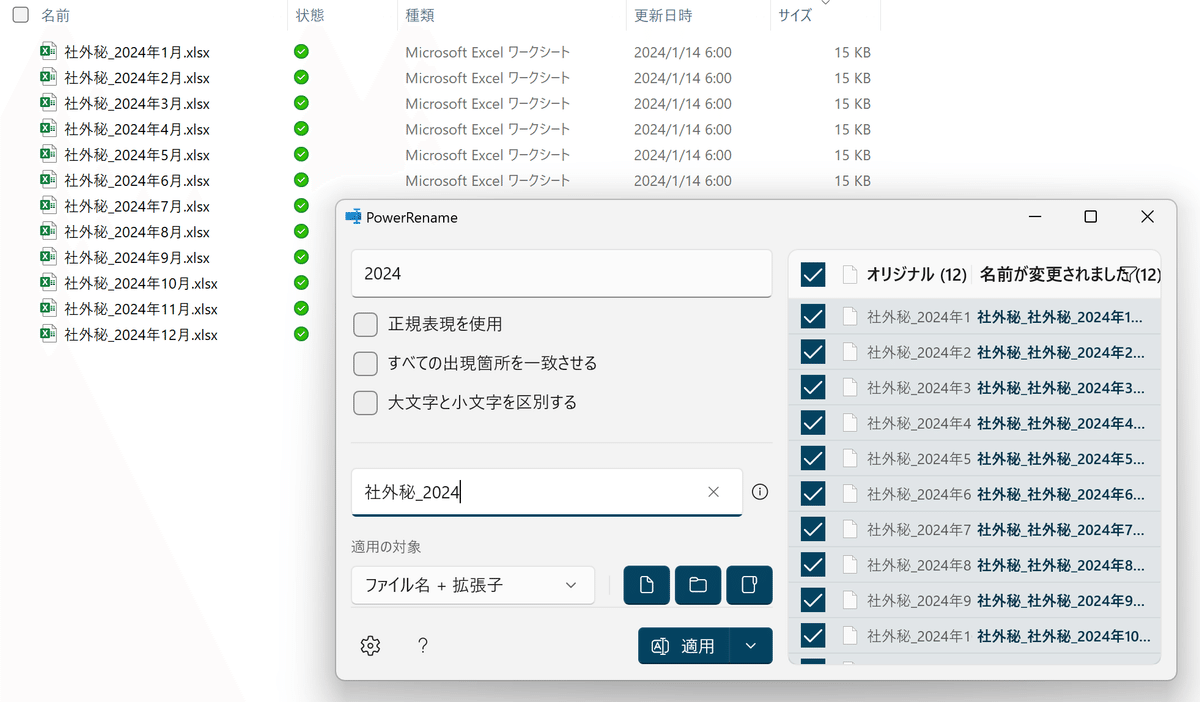1200x702 pixels.
Task: Select file 社外秘_2024年3月.xlsx in Explorer
Action: (137, 103)
